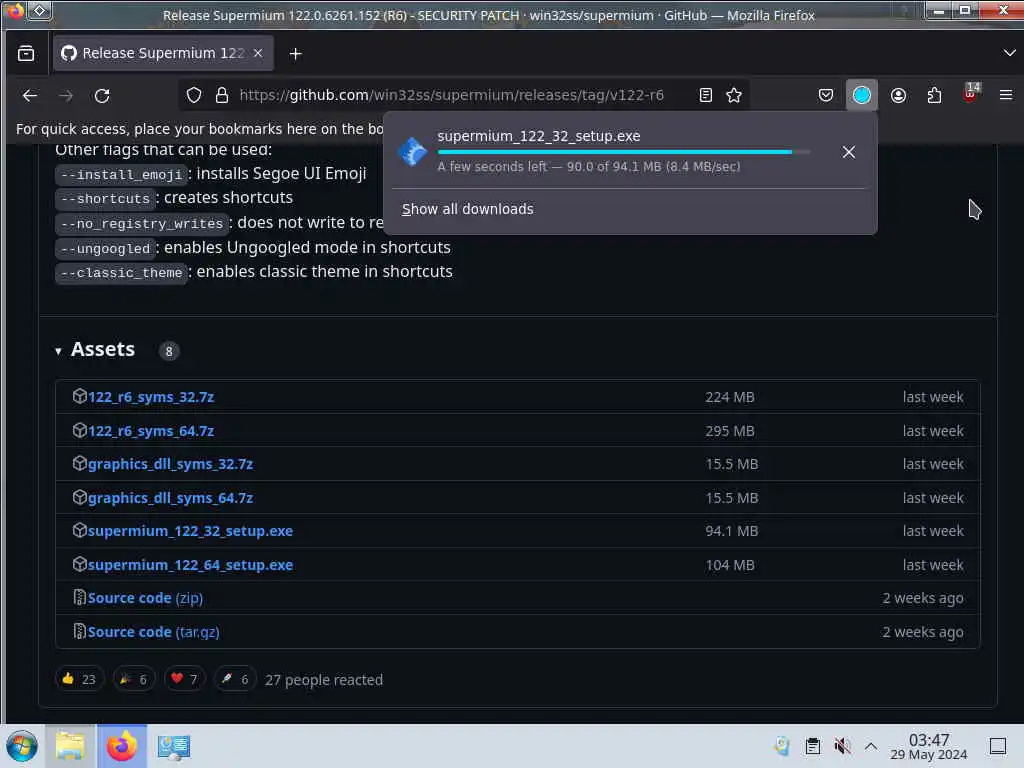Open the Firefox account menu
Image resolution: width=1024 pixels, height=768 pixels.
[x=898, y=95]
